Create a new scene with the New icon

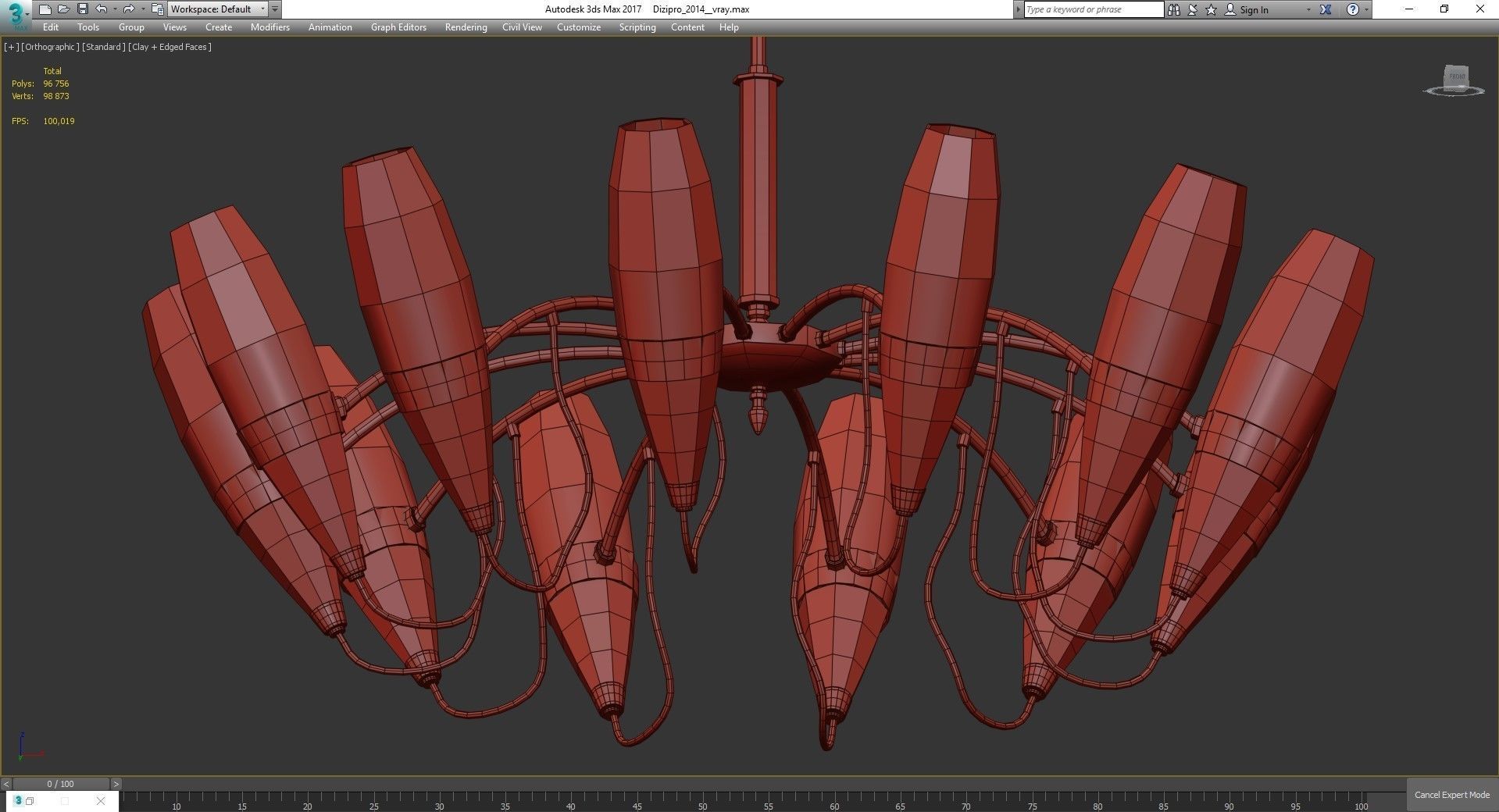(x=45, y=9)
